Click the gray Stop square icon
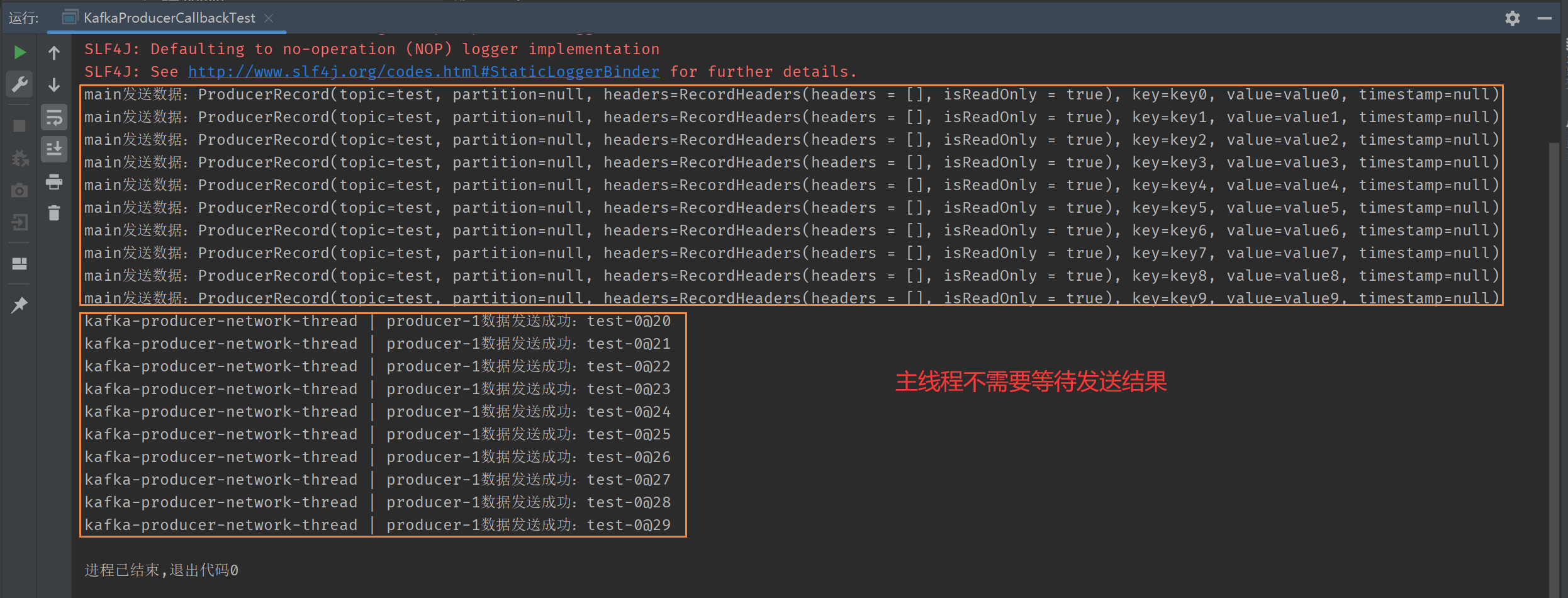Screen dimensions: 1568x598 tap(20, 126)
